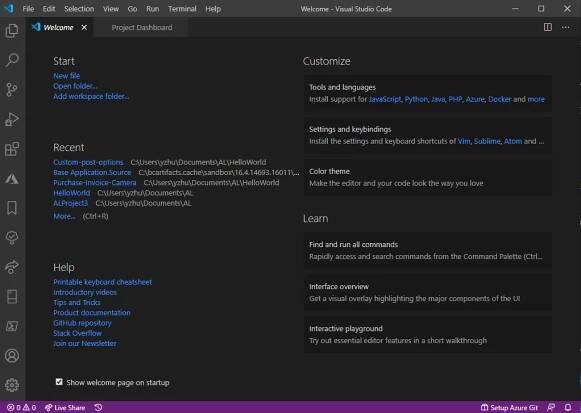Viewport: 581px width, 413px height.
Task: Open the terminal-like icon in activity bar
Action: pos(12,326)
